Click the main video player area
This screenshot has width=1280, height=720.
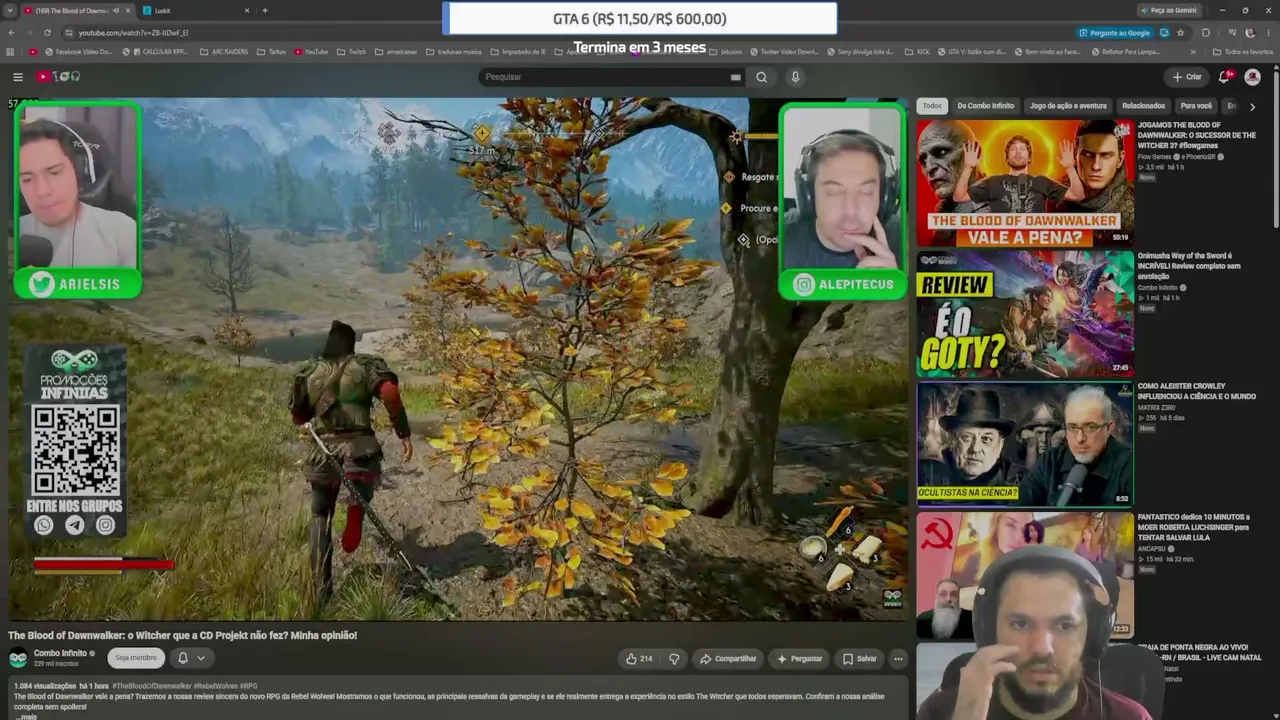(x=458, y=358)
